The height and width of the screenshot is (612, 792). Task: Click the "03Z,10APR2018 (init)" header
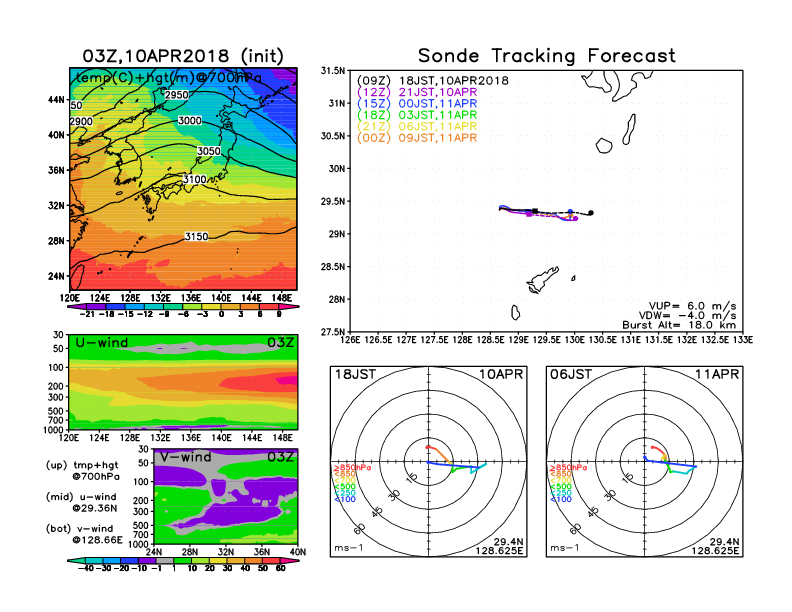pyautogui.click(x=182, y=55)
